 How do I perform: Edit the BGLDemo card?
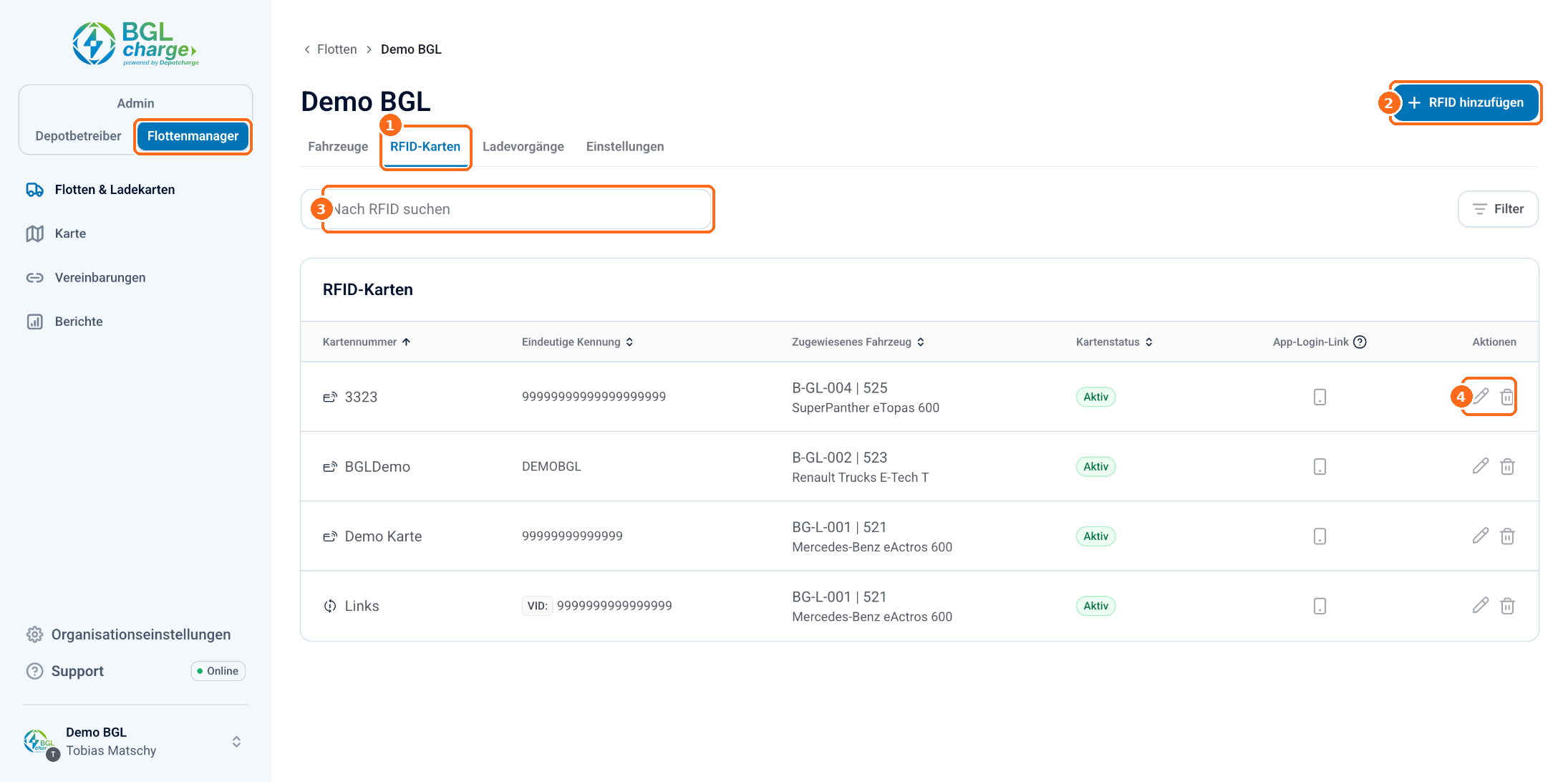point(1481,466)
